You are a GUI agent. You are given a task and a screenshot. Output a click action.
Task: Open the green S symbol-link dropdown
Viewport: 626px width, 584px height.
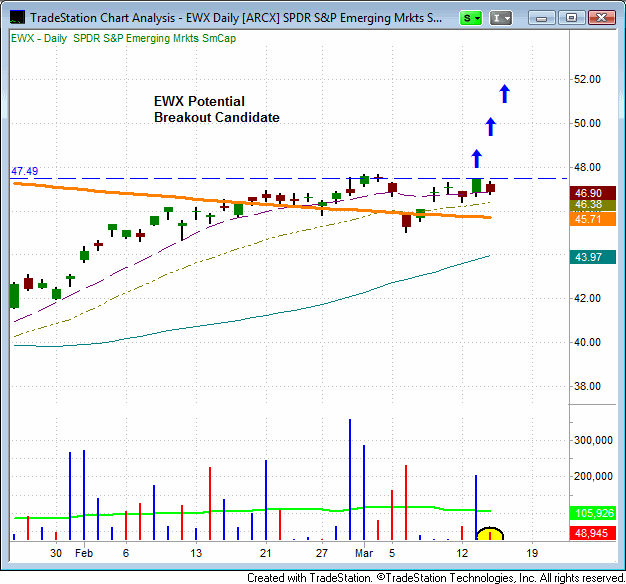[471, 18]
